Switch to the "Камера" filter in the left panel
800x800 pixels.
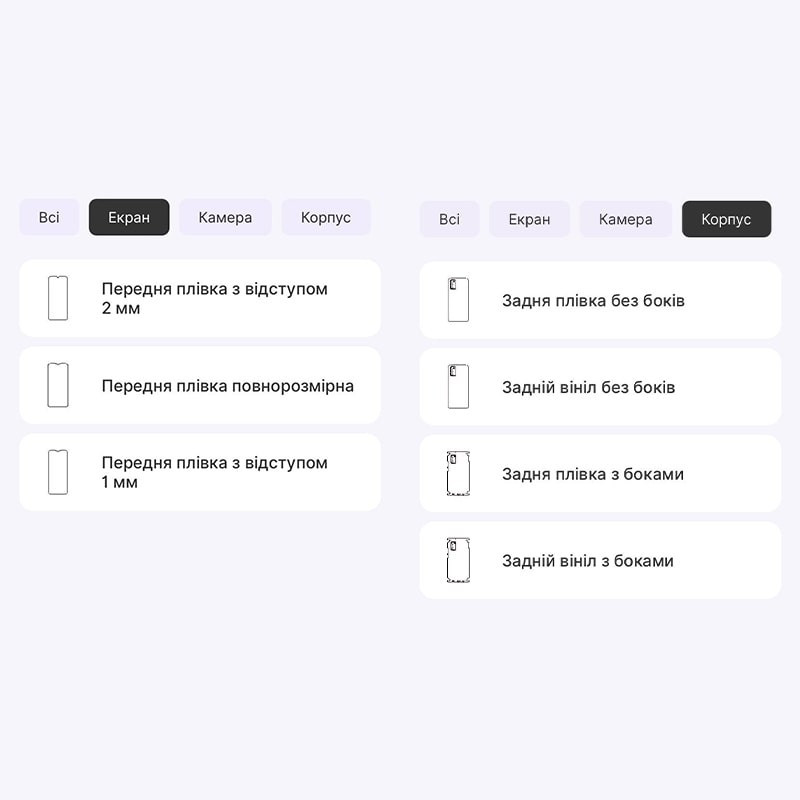(x=225, y=217)
